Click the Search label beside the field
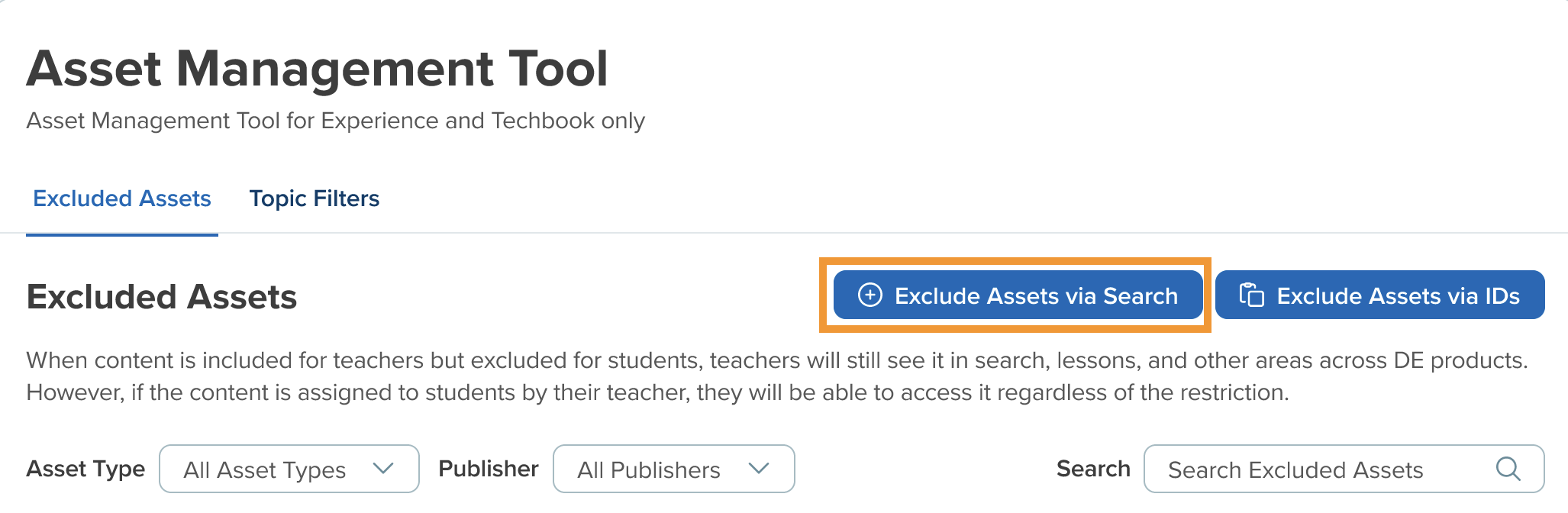This screenshot has height=513, width=1568. pyautogui.click(x=1093, y=469)
